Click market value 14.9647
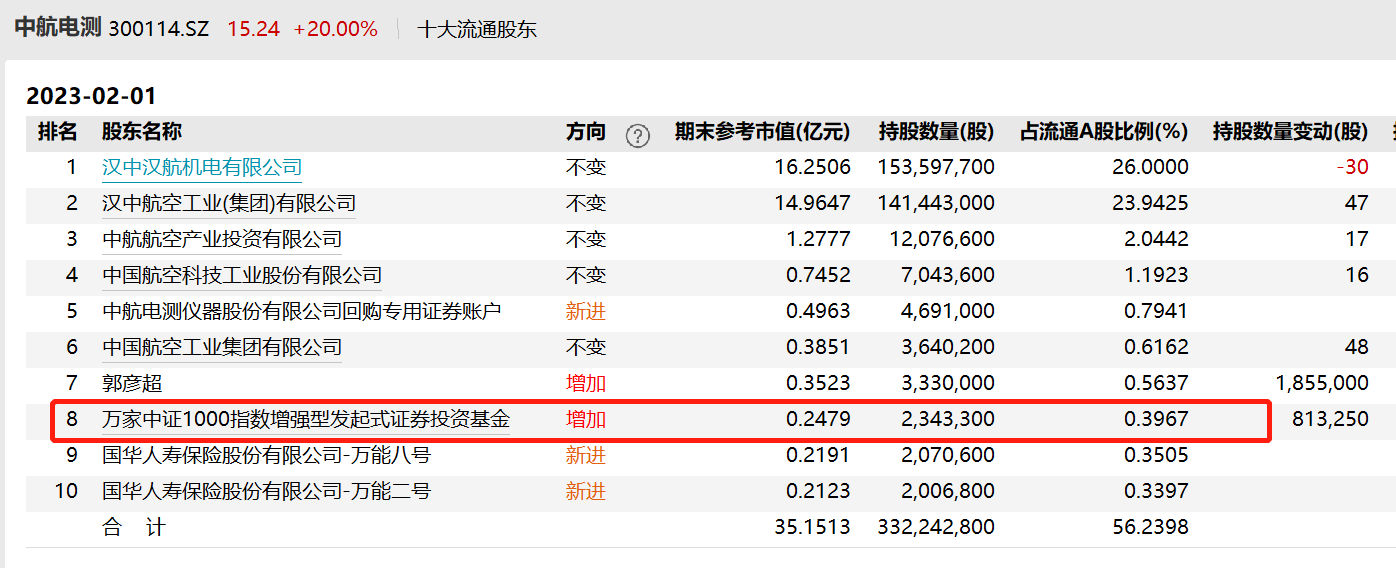Screen dimensions: 1396x568 [x=812, y=203]
